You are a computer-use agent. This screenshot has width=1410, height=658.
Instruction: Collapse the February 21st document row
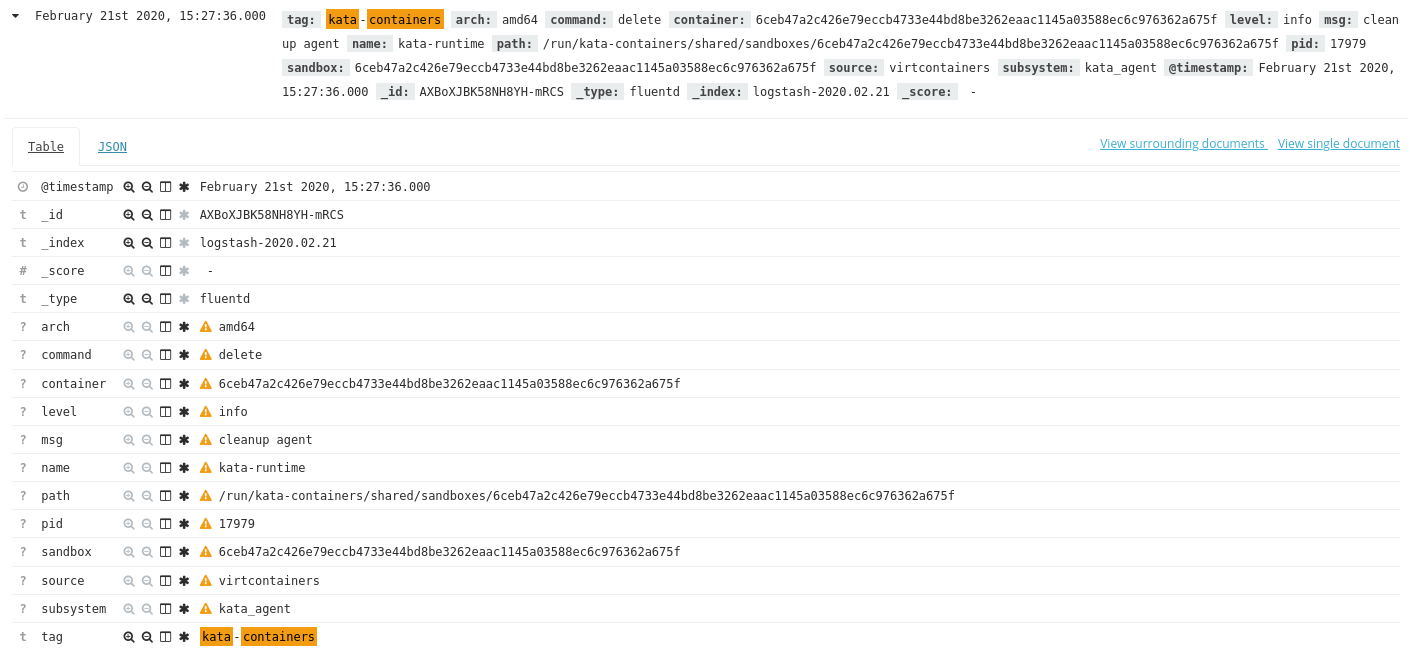point(15,16)
